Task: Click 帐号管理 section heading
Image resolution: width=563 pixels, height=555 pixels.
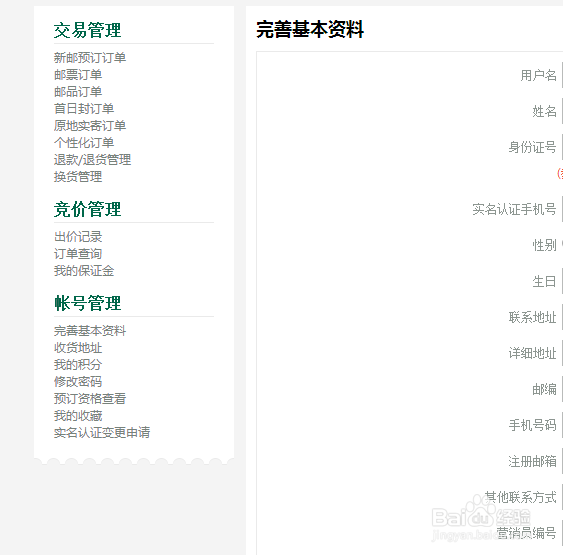Action: (88, 303)
